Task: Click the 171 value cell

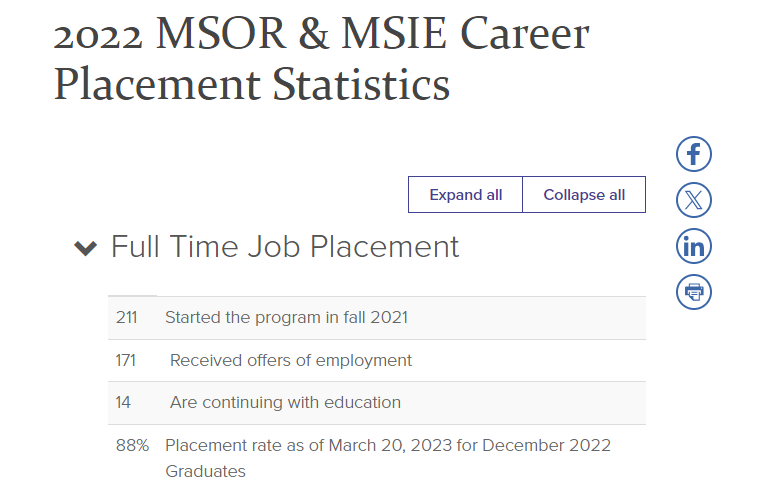Action: pos(126,361)
